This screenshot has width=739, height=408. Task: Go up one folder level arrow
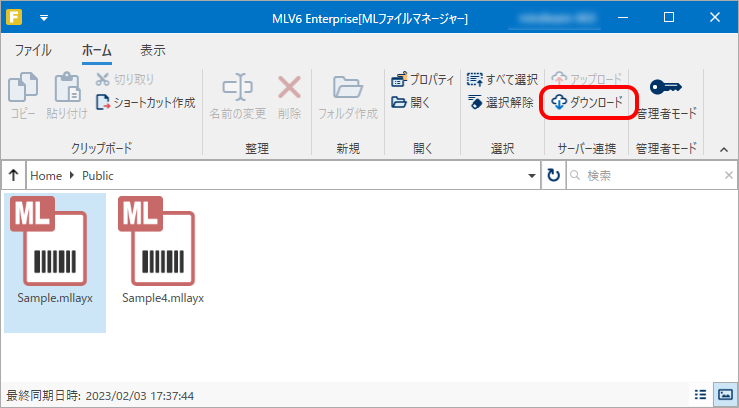pos(14,176)
